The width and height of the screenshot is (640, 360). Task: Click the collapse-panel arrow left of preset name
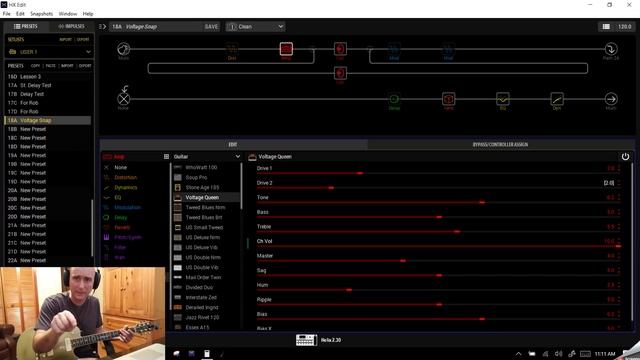tap(102, 27)
